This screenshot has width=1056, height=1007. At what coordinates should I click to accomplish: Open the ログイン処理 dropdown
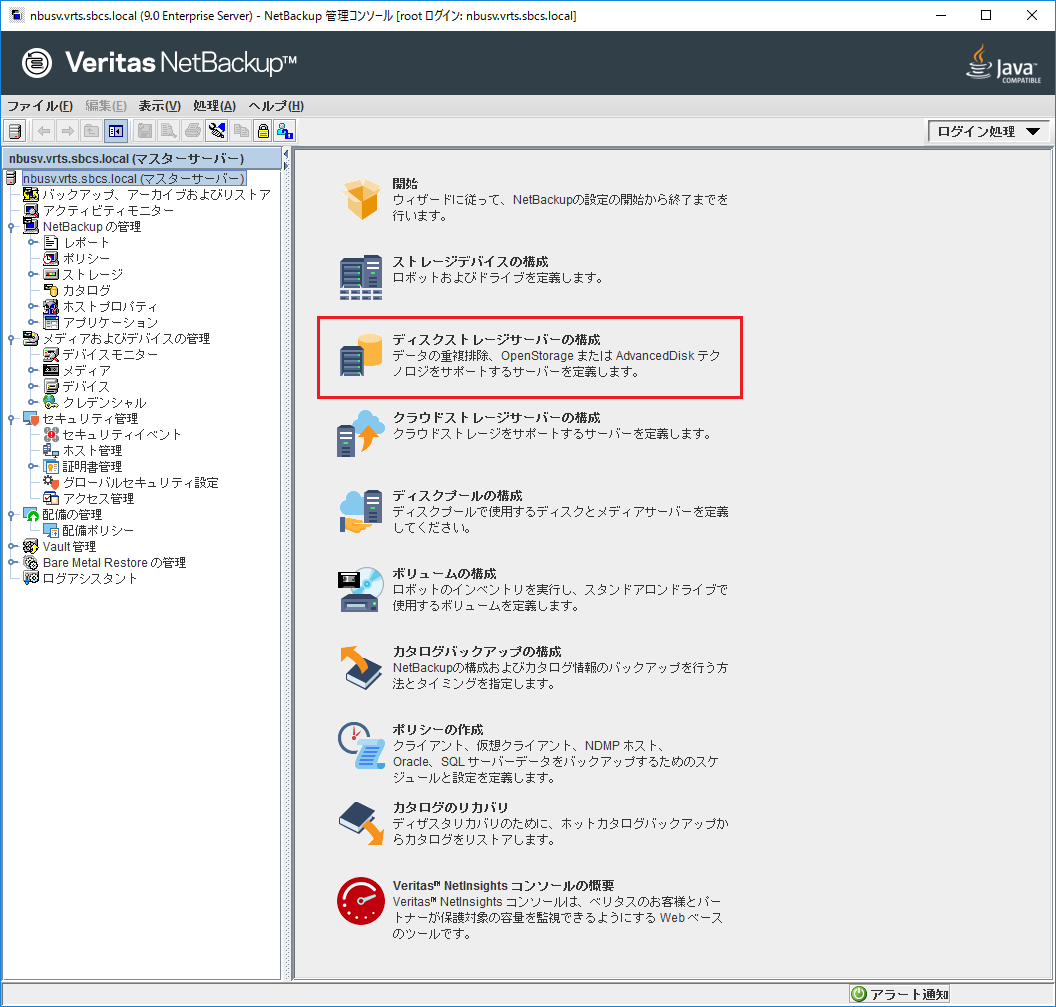tap(988, 131)
